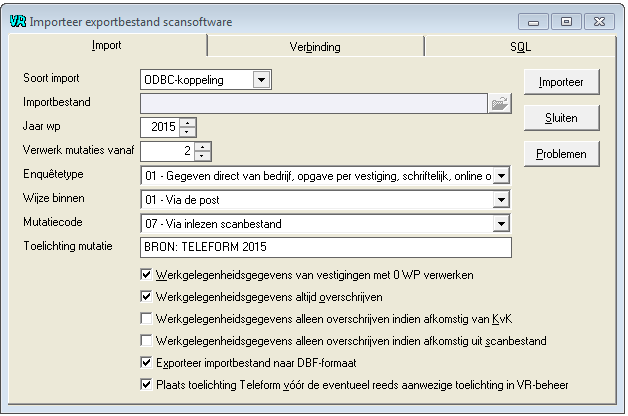Increase the Jaar wp value with up arrow
Screen dimensions: 628x416
click(187, 123)
